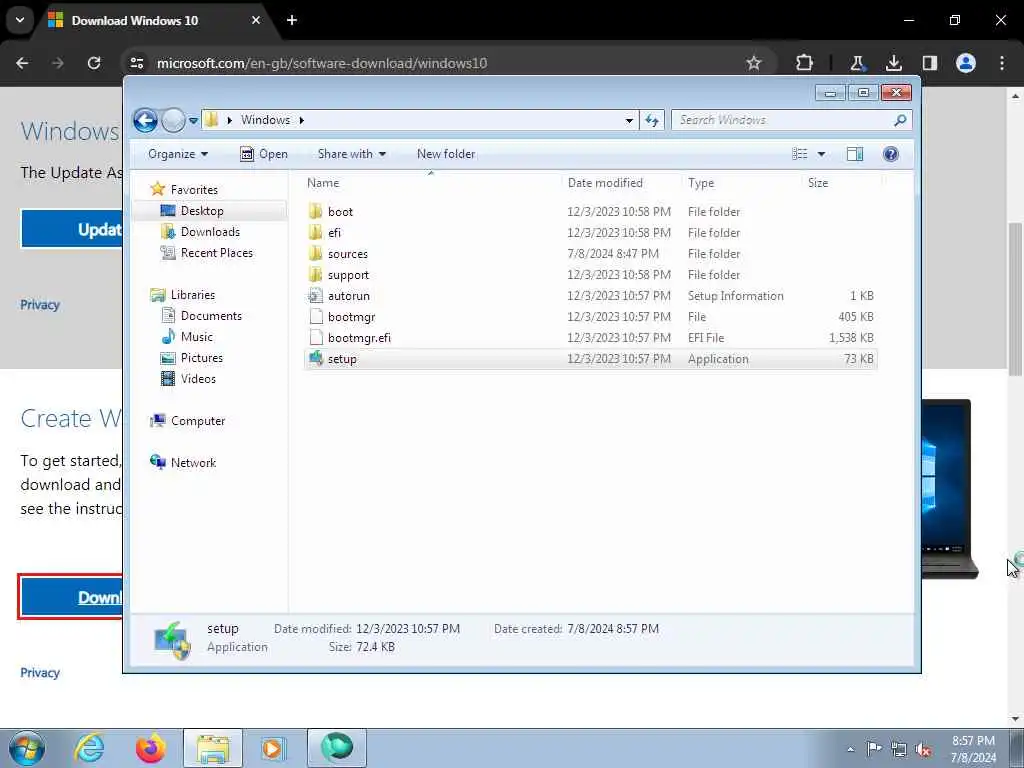The height and width of the screenshot is (768, 1024).
Task: Open Chrome three-dot menu
Action: 1002,63
